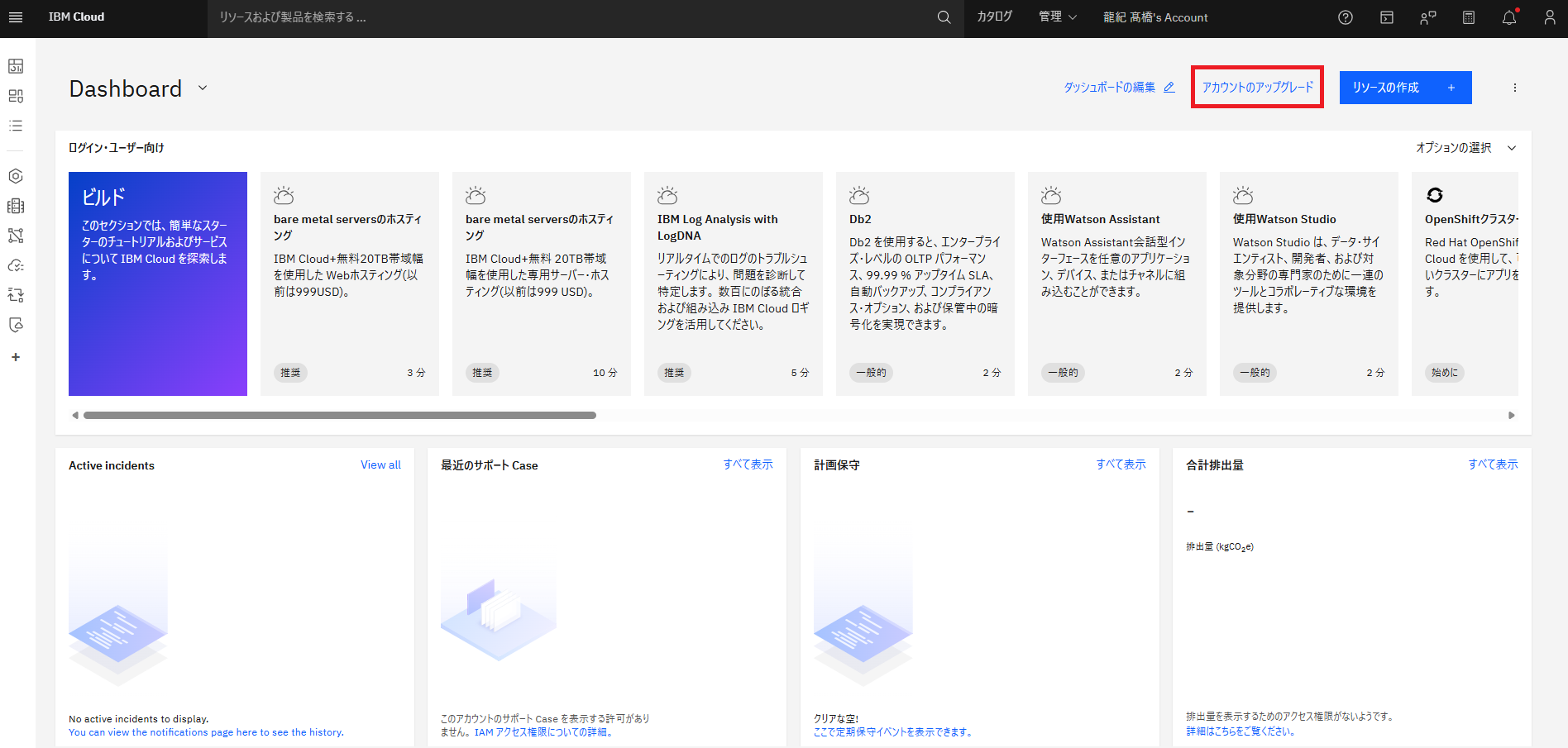Click the resource search input field

pyautogui.click(x=571, y=17)
